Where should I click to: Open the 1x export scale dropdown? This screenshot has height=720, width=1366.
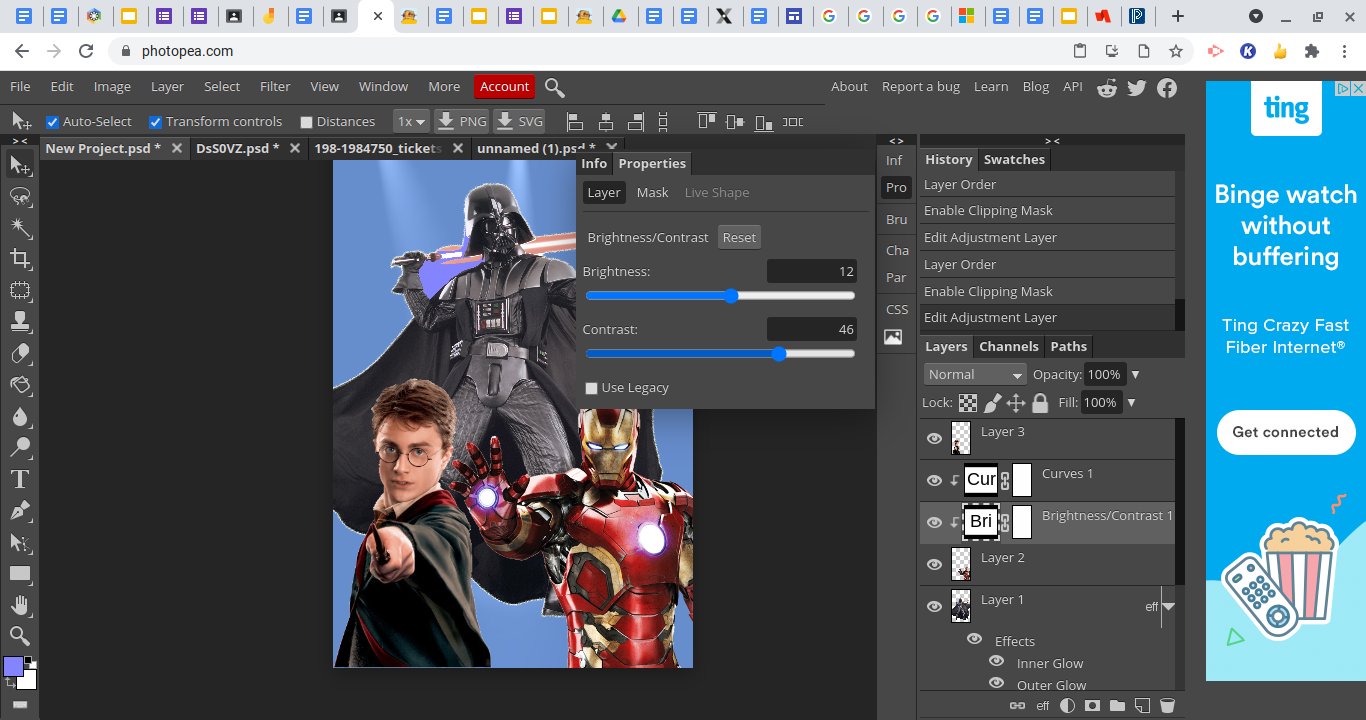click(x=411, y=122)
